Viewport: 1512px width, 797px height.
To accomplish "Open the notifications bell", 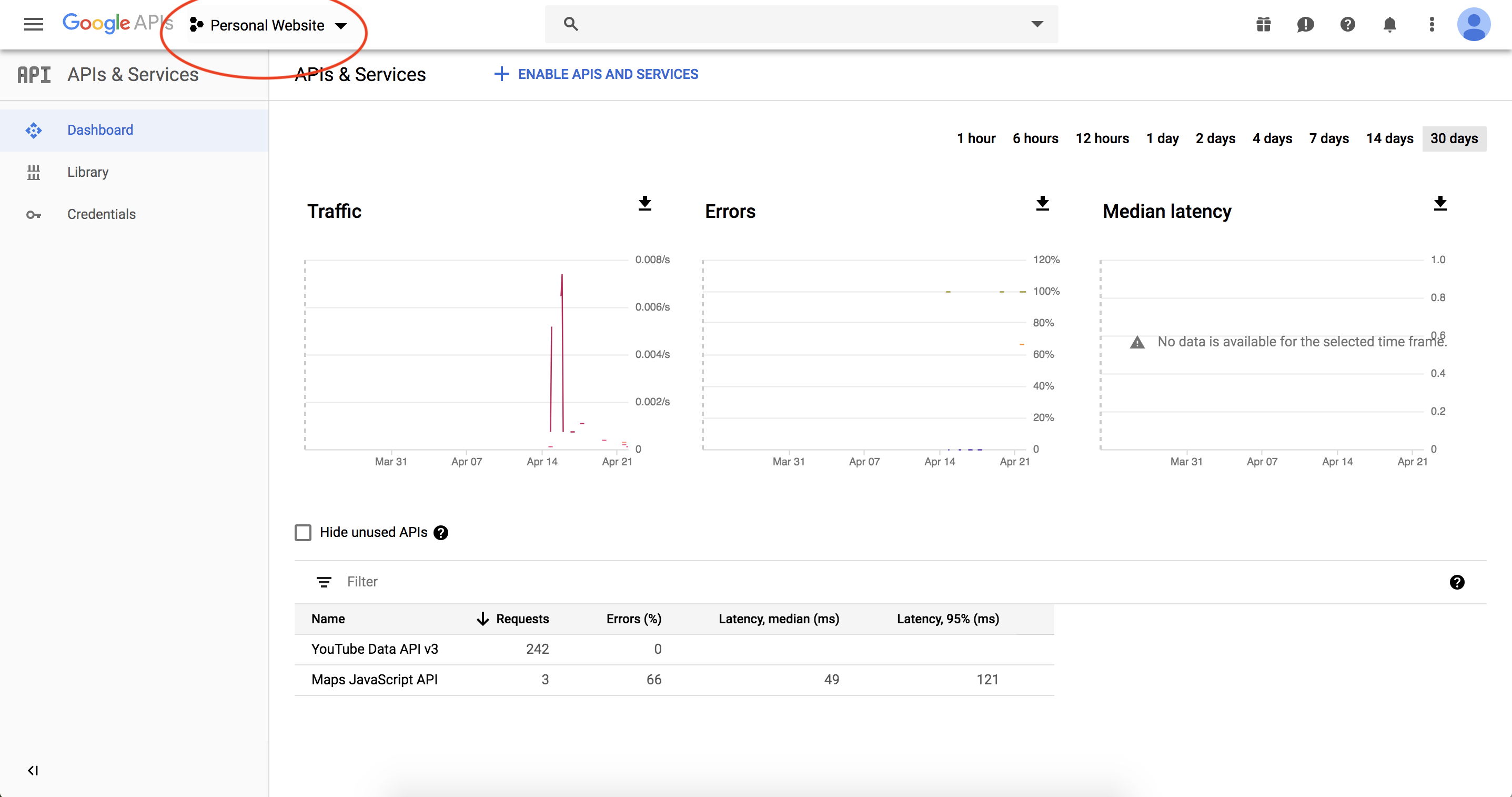I will coord(1389,25).
